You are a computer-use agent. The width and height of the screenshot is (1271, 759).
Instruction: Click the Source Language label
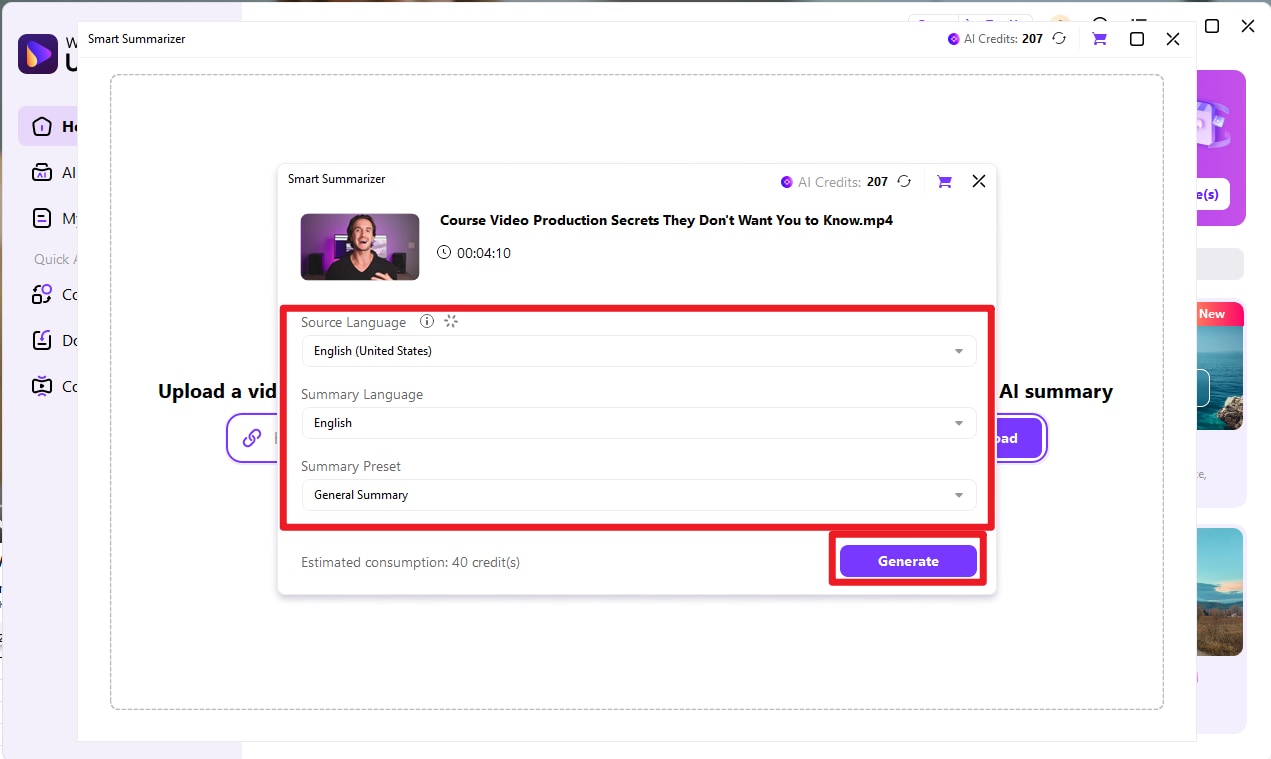[354, 322]
